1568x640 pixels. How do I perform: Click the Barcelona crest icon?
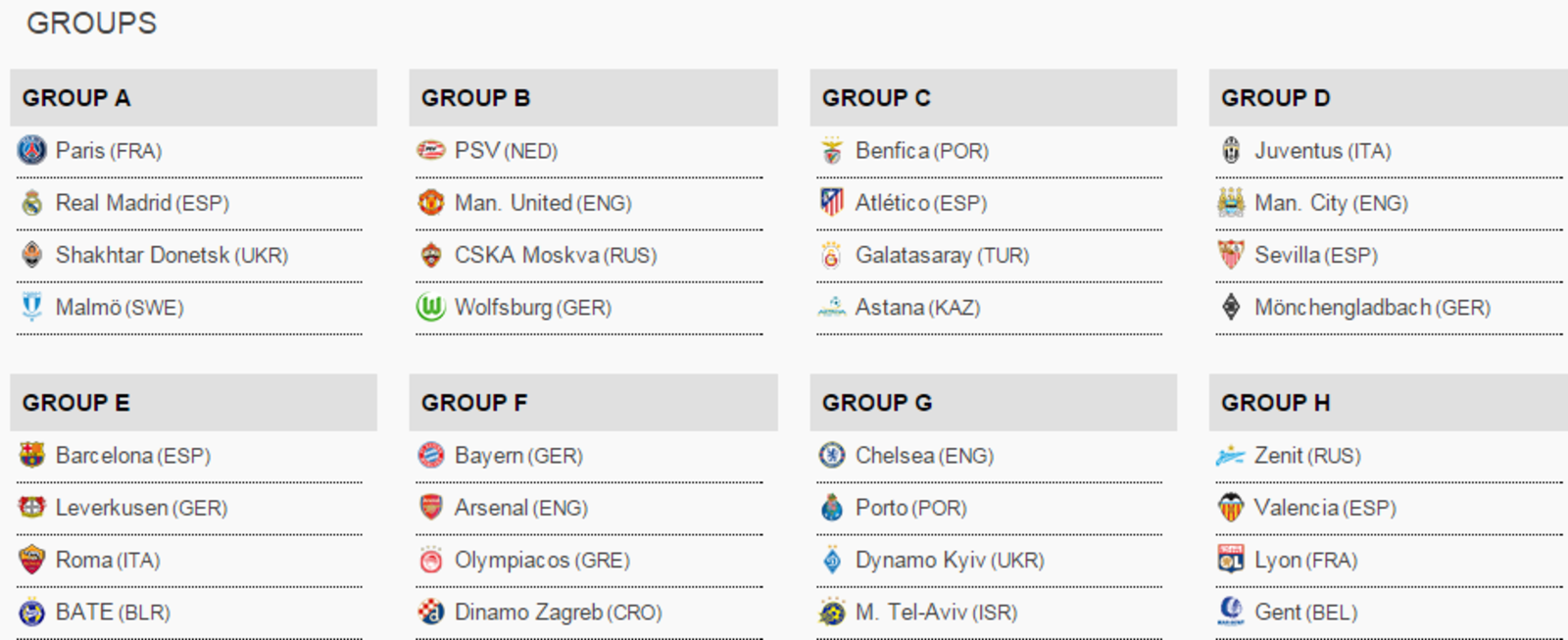pos(32,456)
